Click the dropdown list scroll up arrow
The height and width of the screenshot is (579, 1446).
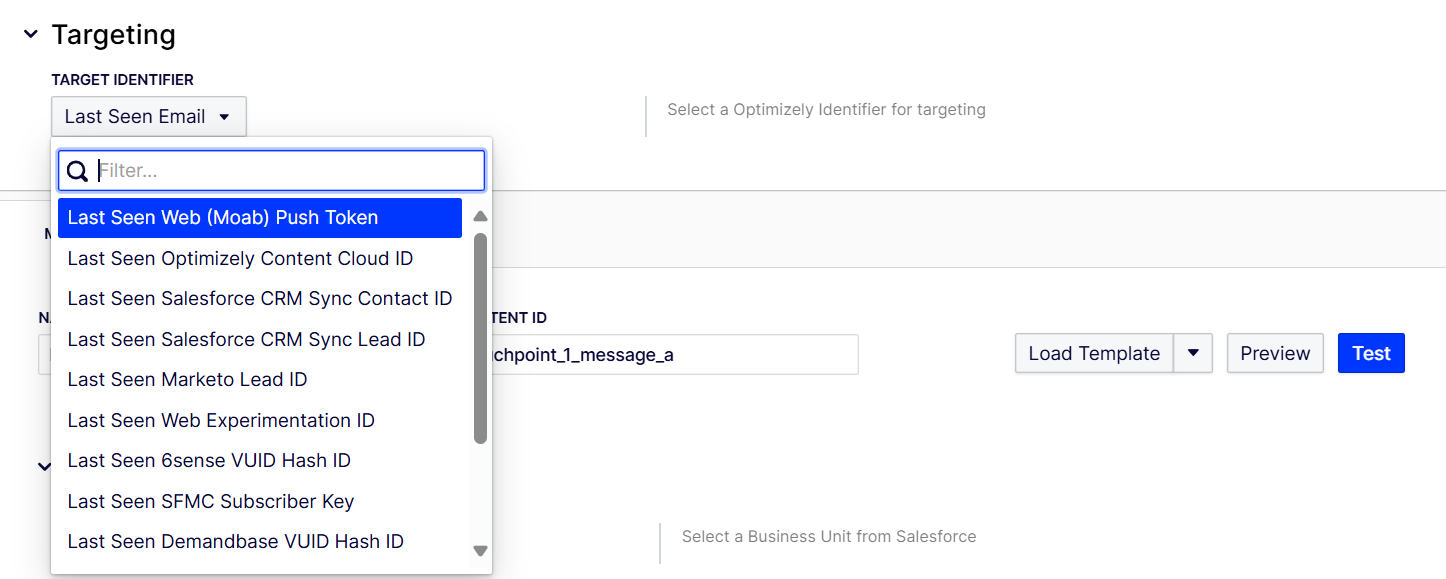click(480, 216)
